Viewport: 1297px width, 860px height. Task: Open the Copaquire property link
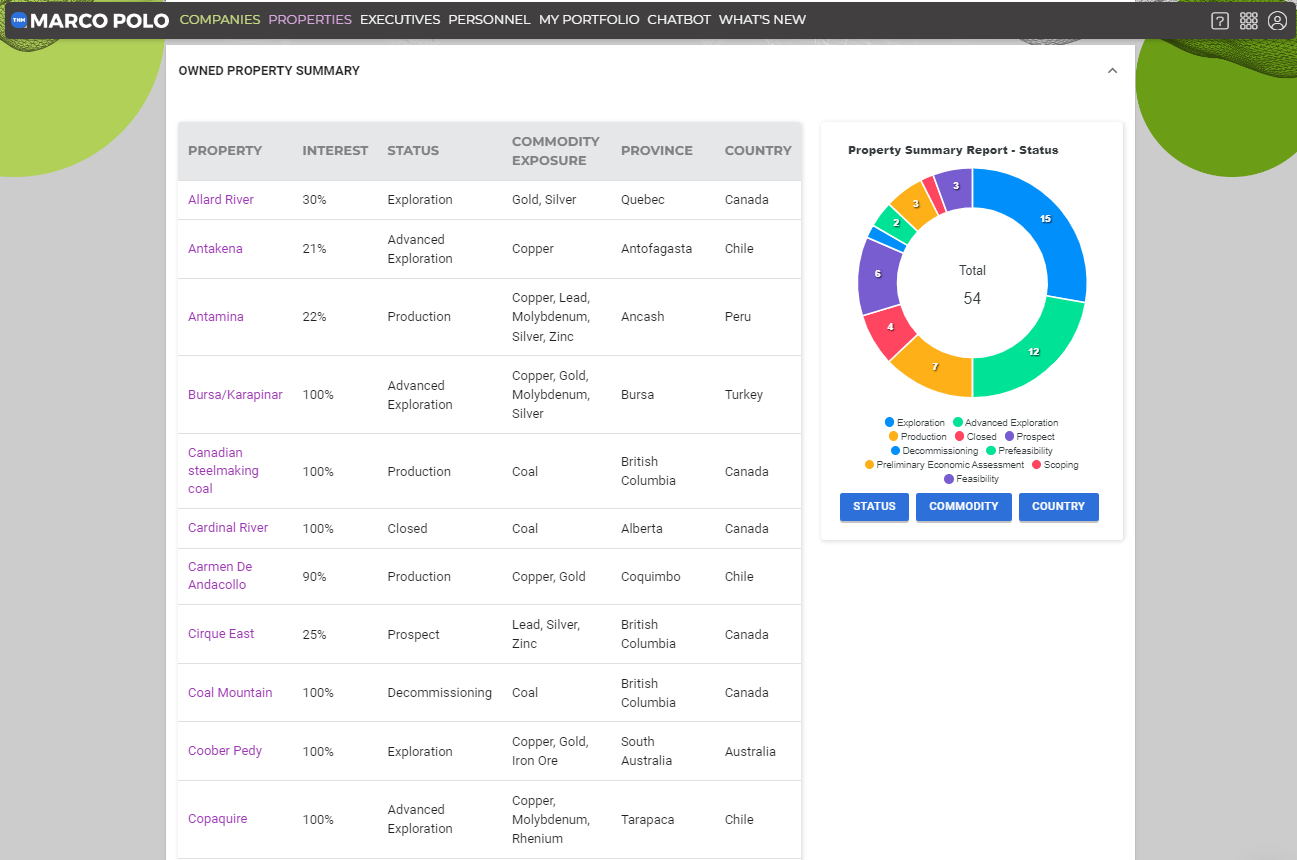point(217,819)
